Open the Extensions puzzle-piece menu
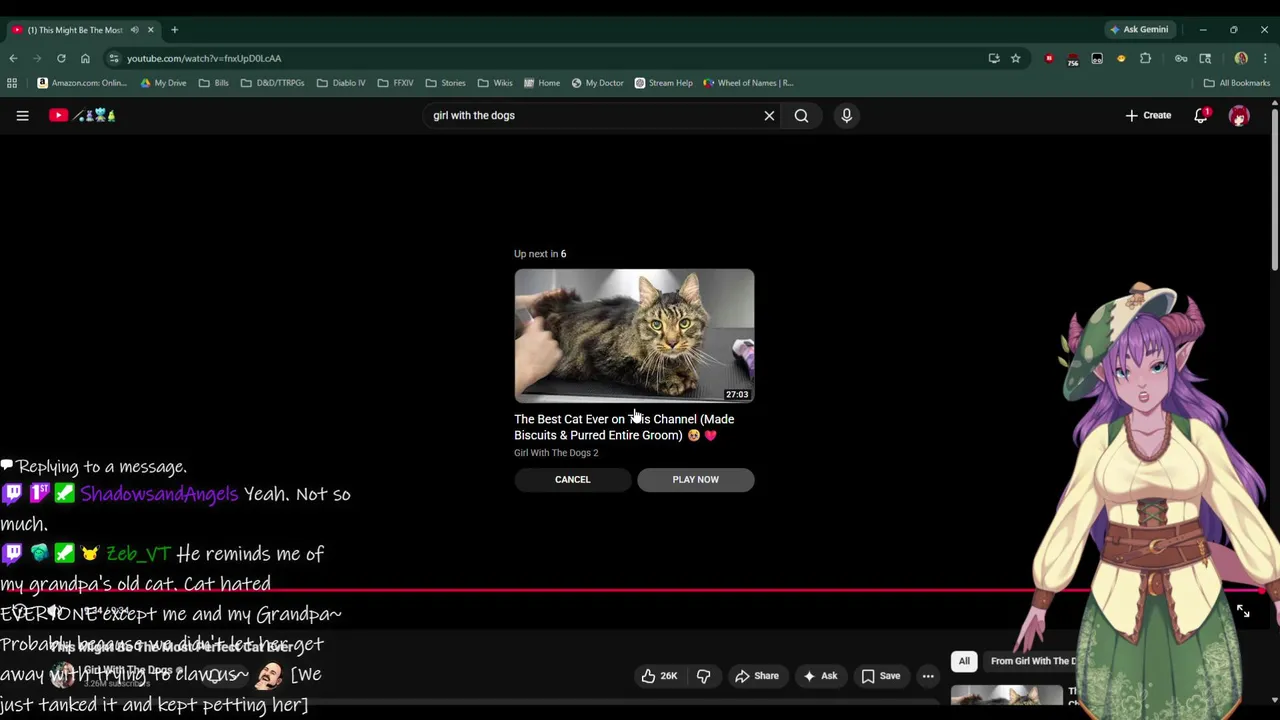 (x=1145, y=58)
